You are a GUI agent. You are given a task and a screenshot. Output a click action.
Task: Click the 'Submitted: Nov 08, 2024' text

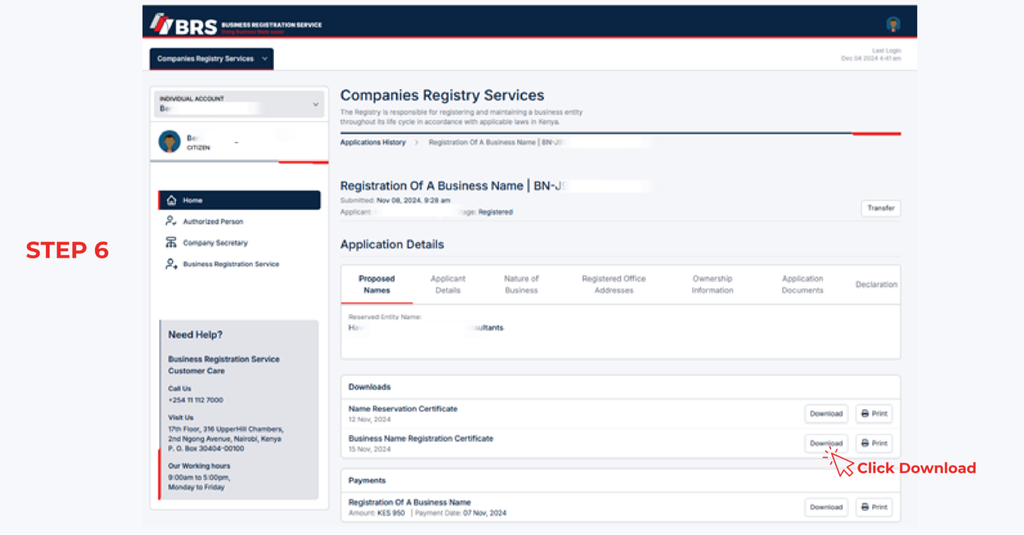click(x=395, y=201)
